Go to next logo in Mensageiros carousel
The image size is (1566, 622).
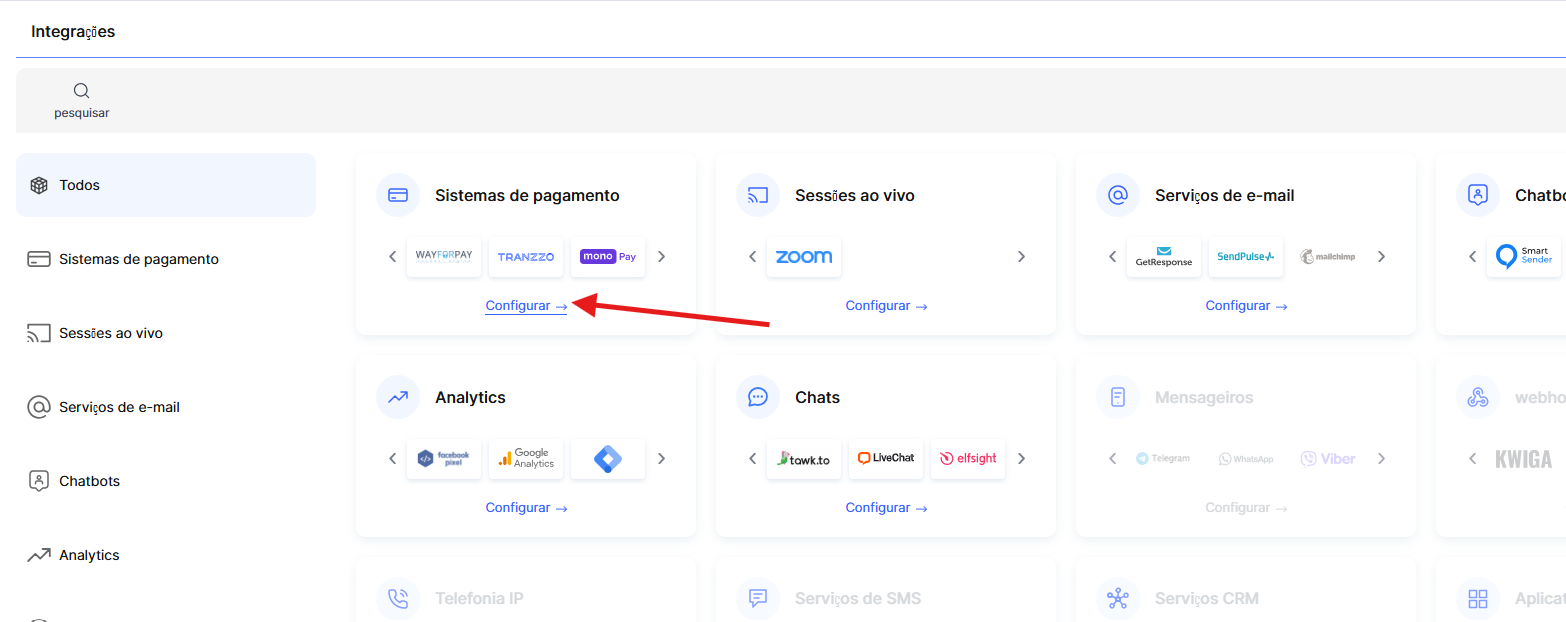[x=1381, y=459]
